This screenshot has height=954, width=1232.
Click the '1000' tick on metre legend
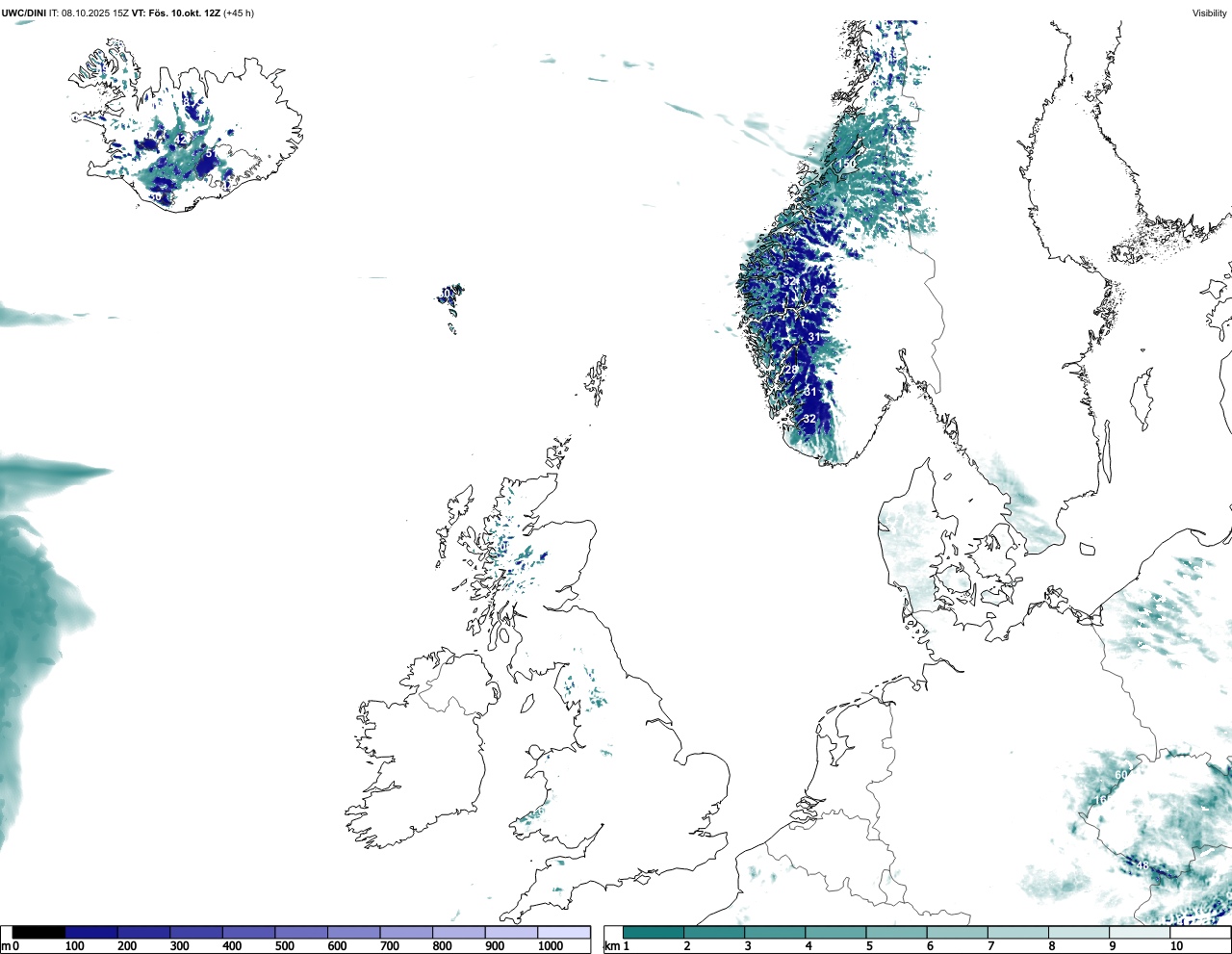point(550,947)
